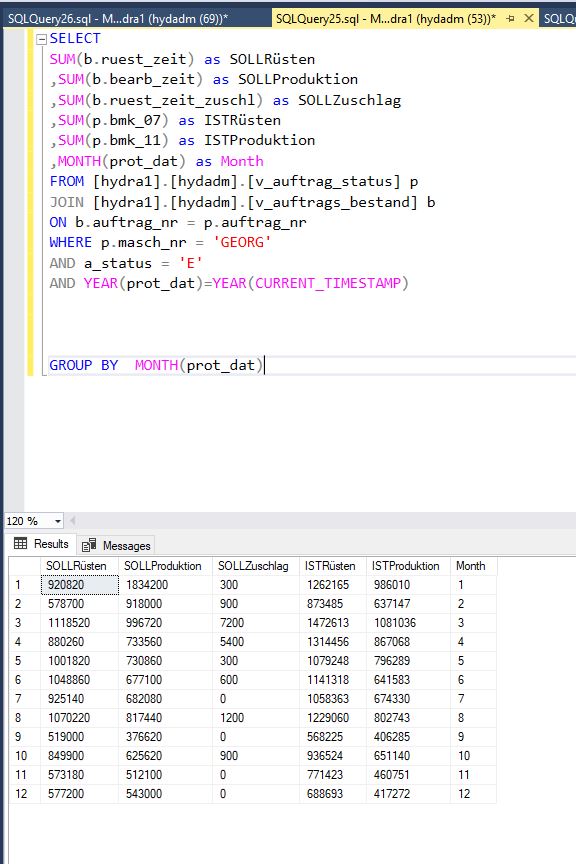Click the 'GEORG' string literal
The image size is (576, 864).
coord(242,242)
